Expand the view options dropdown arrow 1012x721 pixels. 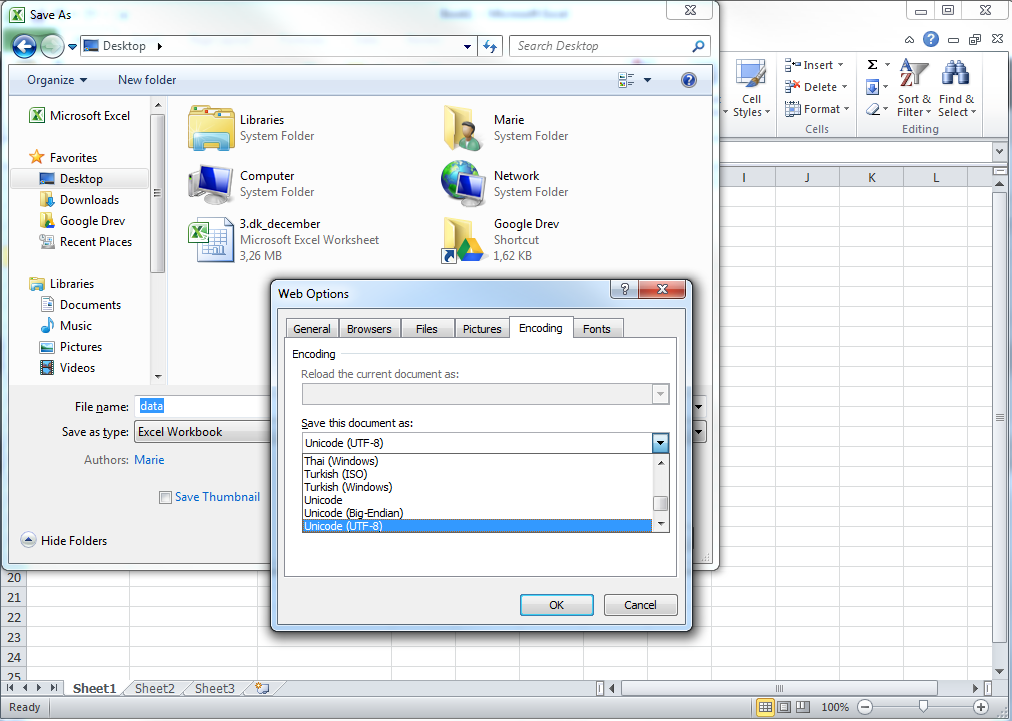click(x=647, y=80)
